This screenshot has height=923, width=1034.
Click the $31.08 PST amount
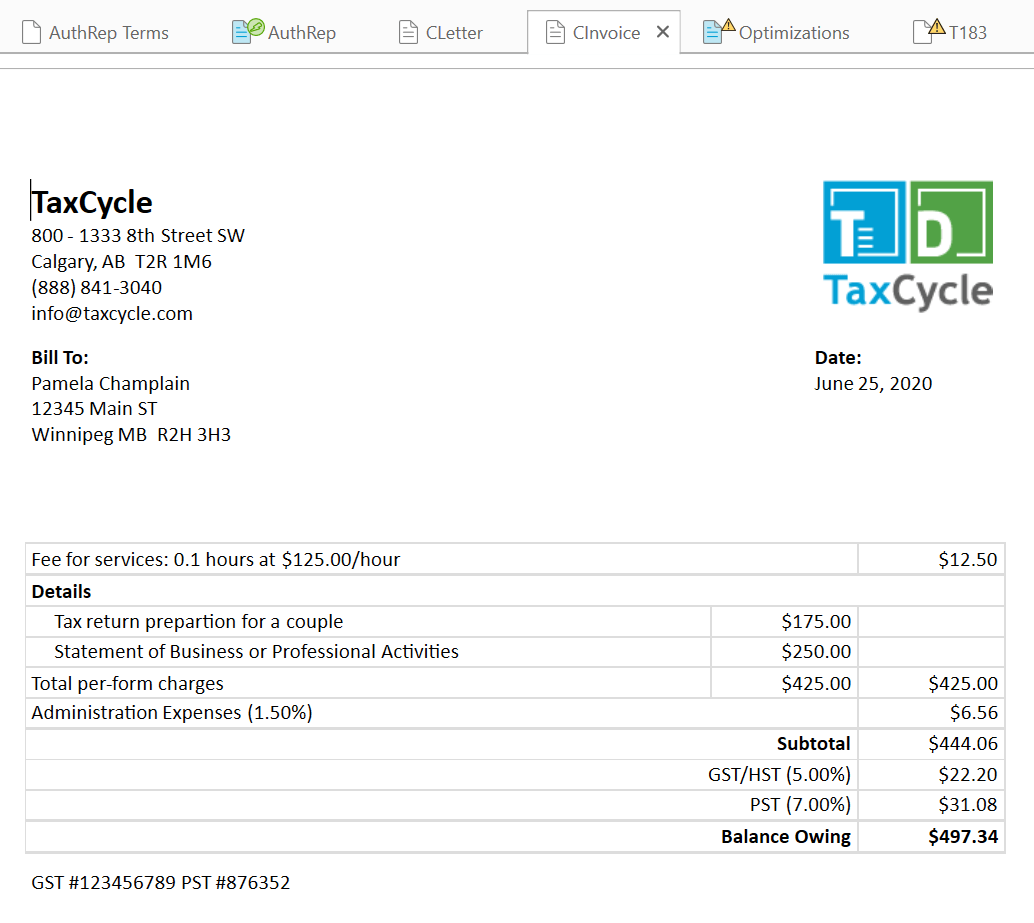[967, 804]
